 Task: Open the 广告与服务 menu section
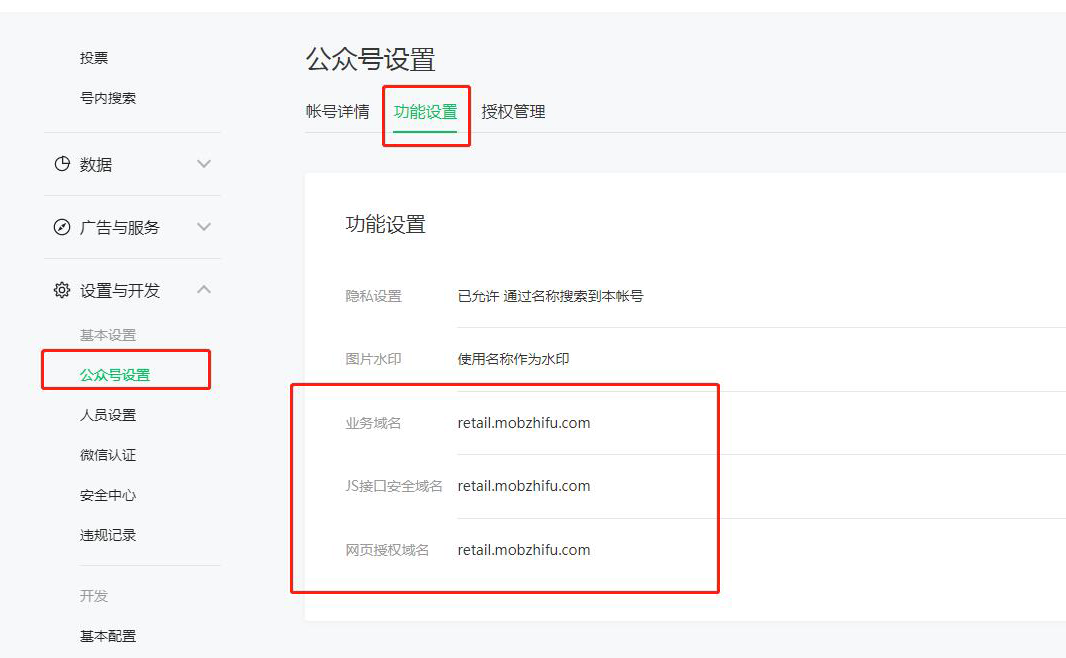pyautogui.click(x=120, y=228)
